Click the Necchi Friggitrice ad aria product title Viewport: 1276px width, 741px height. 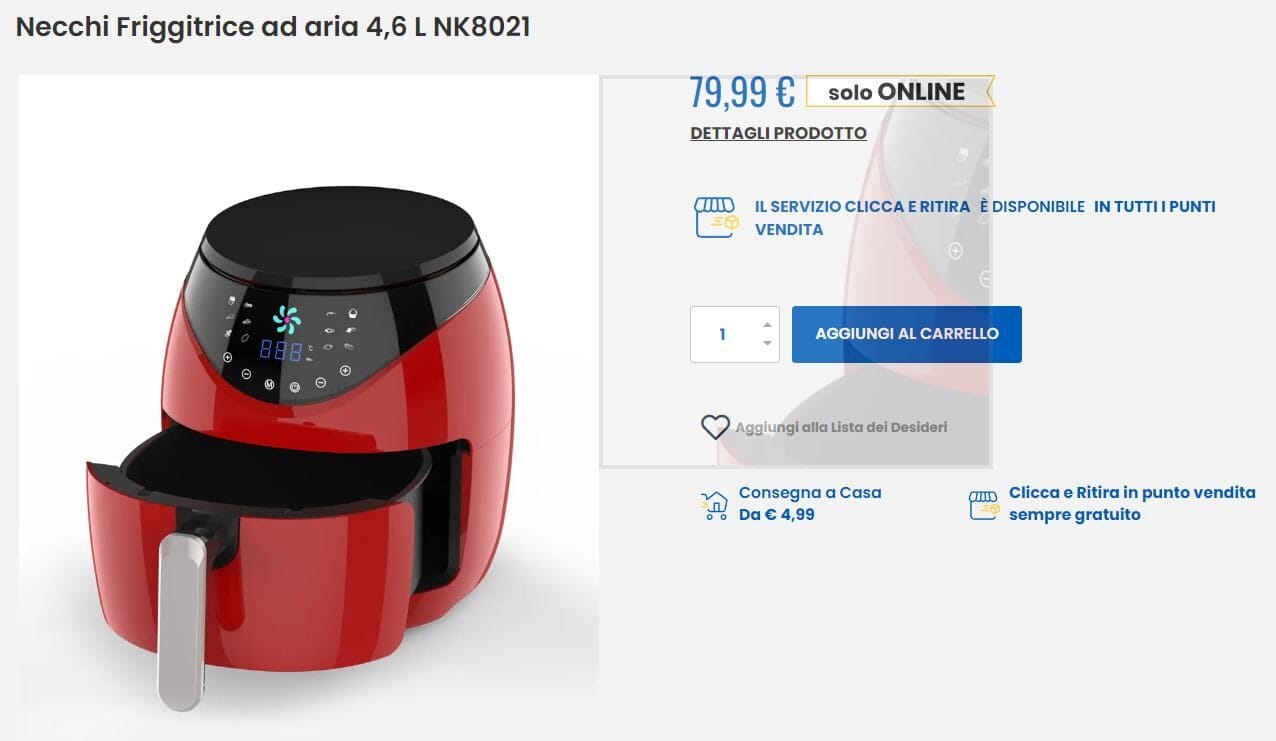(x=273, y=27)
